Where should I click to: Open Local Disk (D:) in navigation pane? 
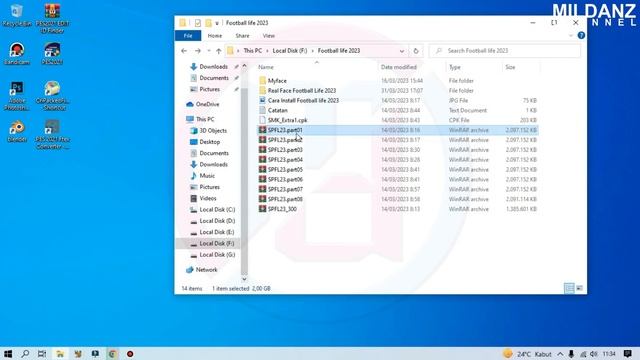click(x=217, y=221)
